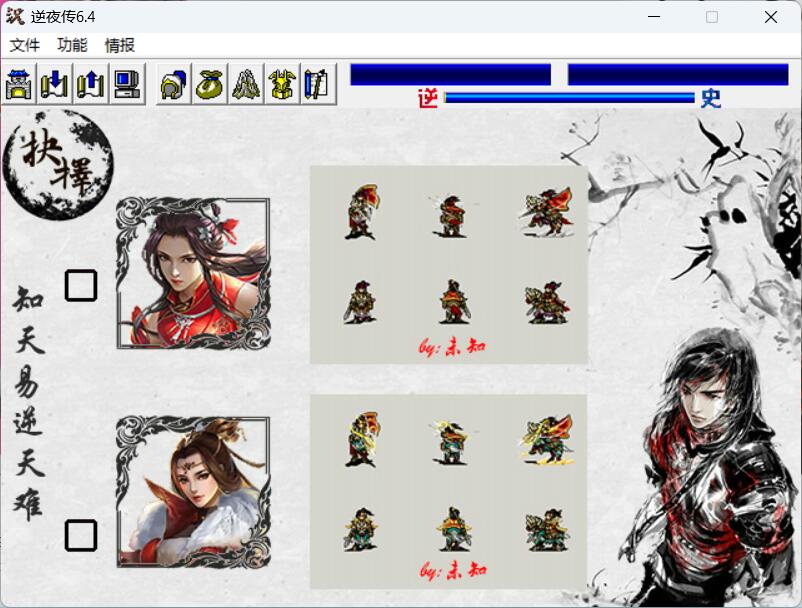The height and width of the screenshot is (608, 802).
Task: Click the left dark blue status bar
Action: 451,75
